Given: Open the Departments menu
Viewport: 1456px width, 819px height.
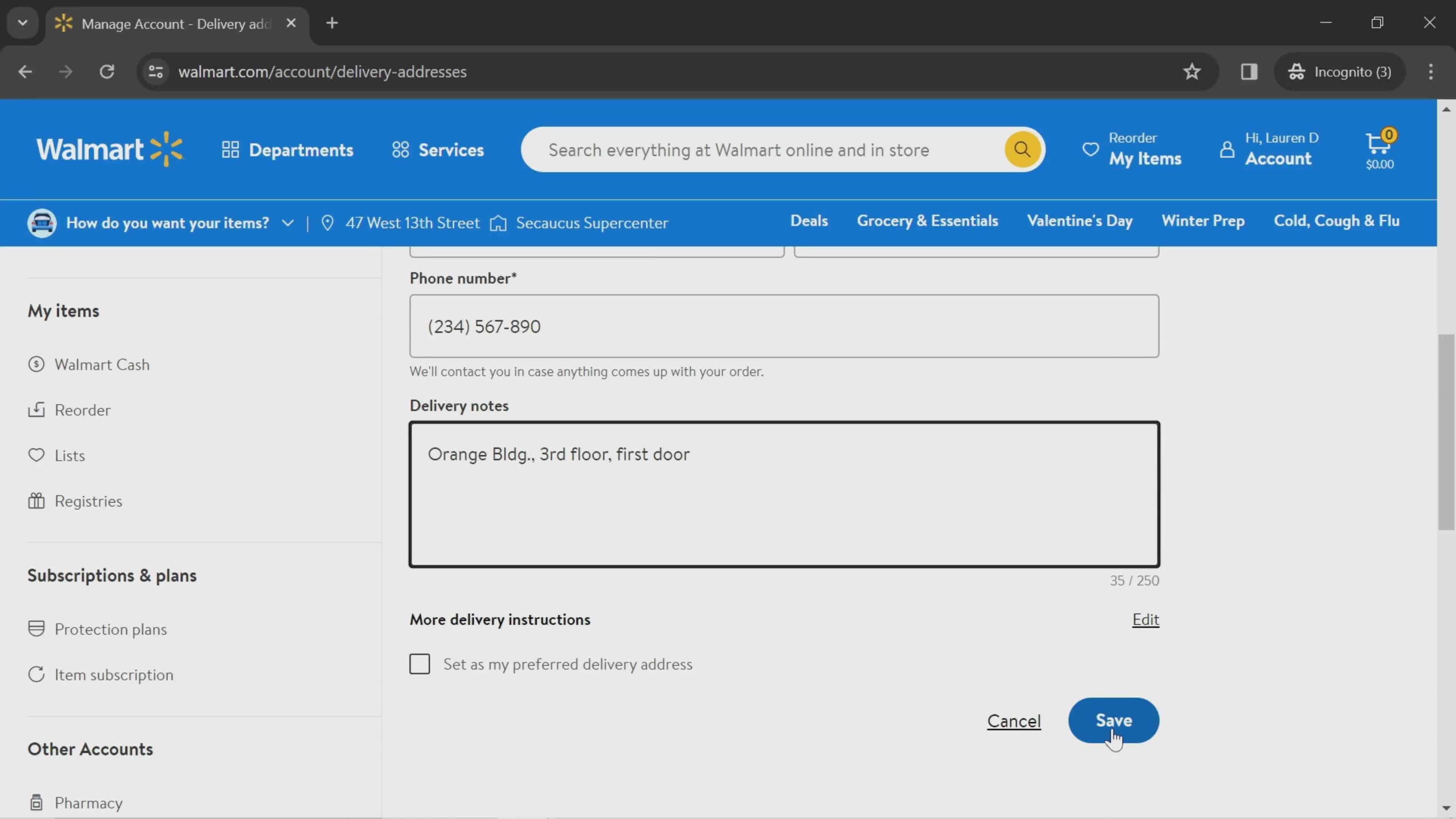Looking at the screenshot, I should 288,150.
